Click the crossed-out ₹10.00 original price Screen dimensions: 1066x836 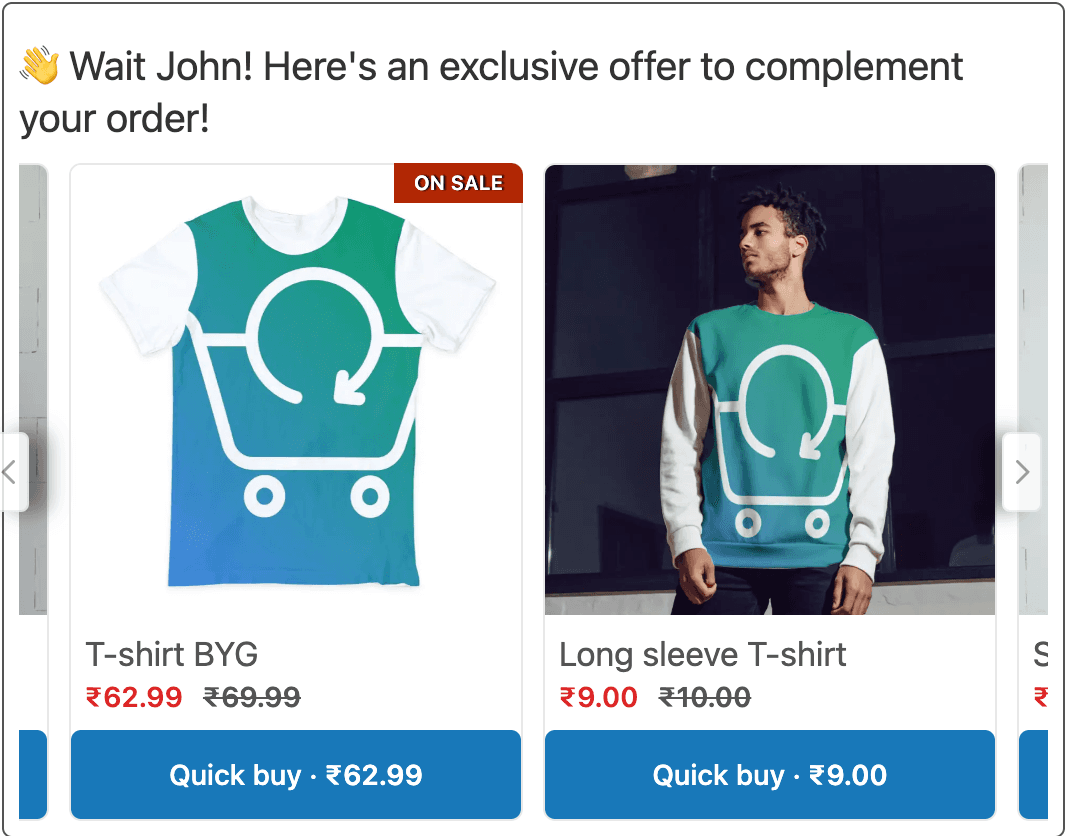705,697
